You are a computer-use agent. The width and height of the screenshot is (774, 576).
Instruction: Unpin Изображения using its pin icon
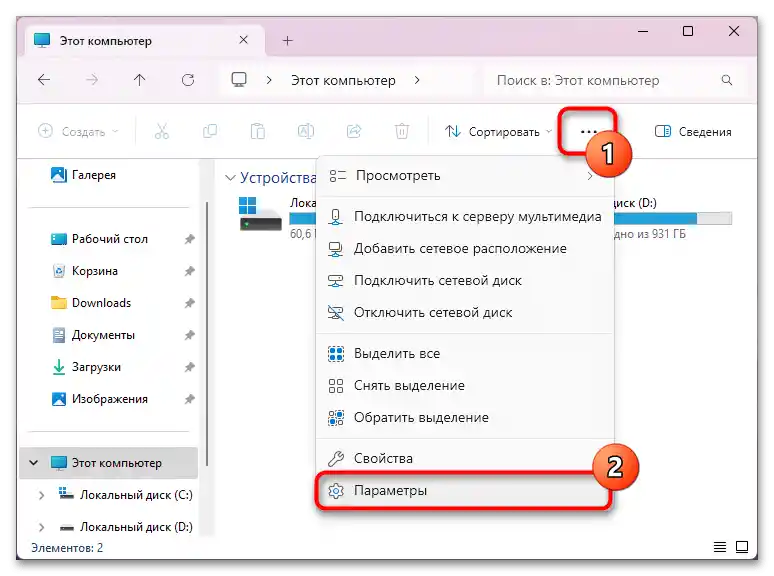pyautogui.click(x=190, y=399)
